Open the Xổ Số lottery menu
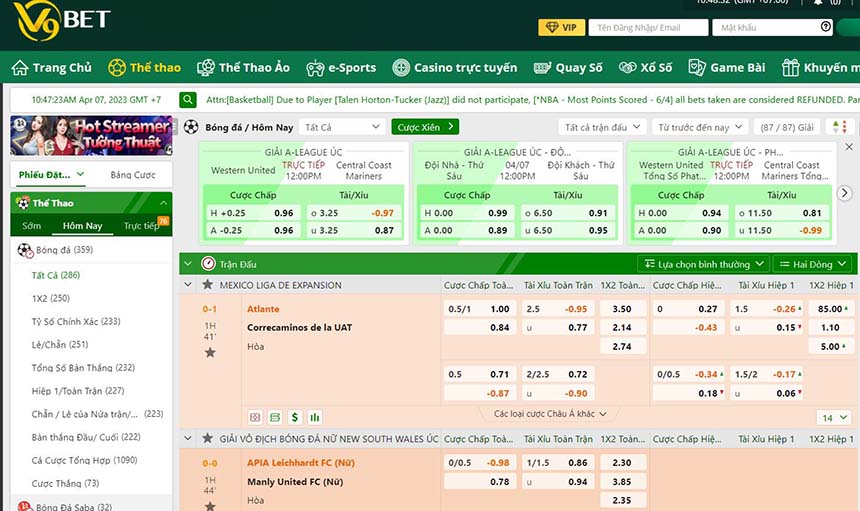 click(645, 67)
